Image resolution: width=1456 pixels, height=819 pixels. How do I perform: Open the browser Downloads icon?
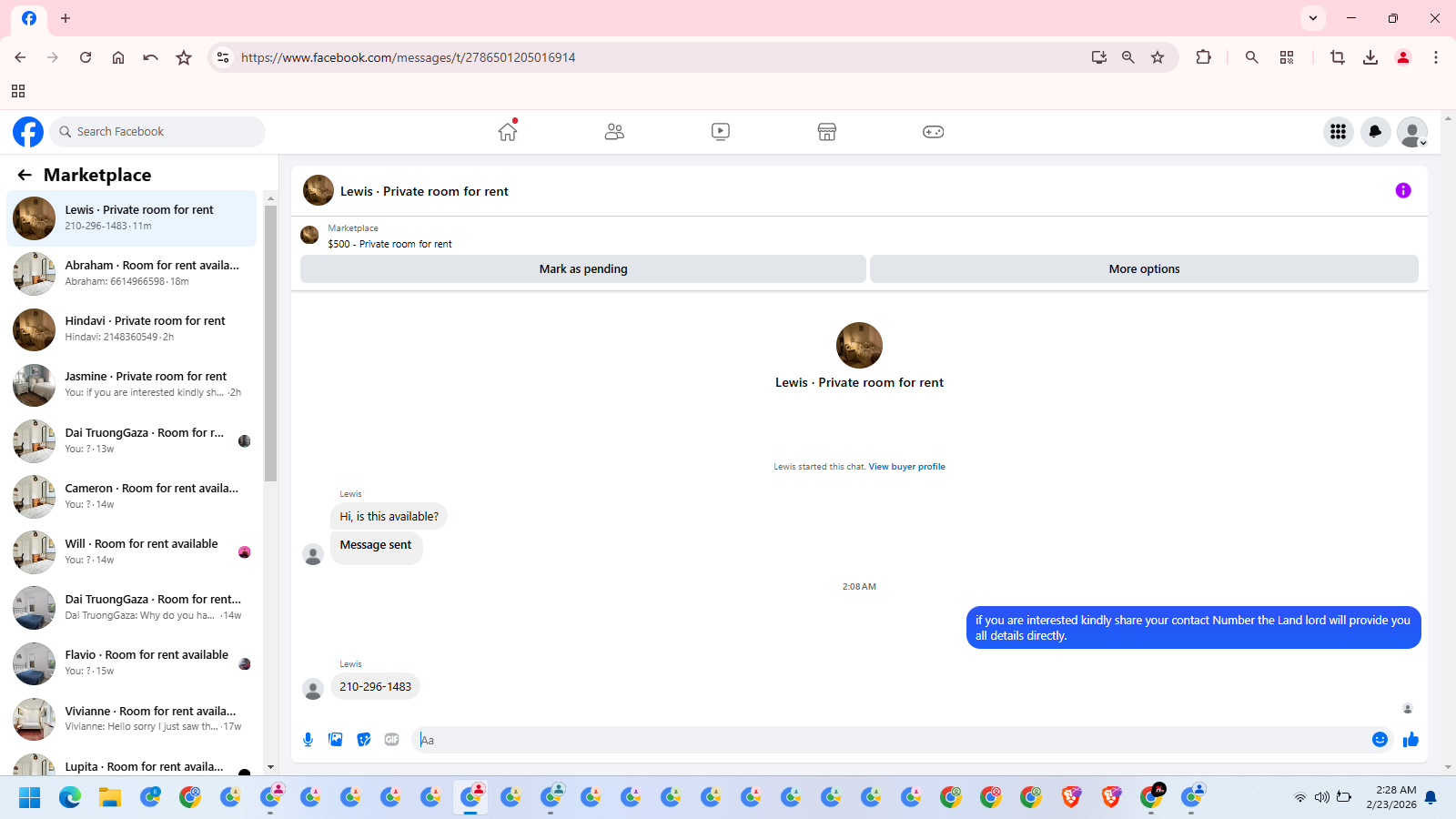pos(1370,57)
